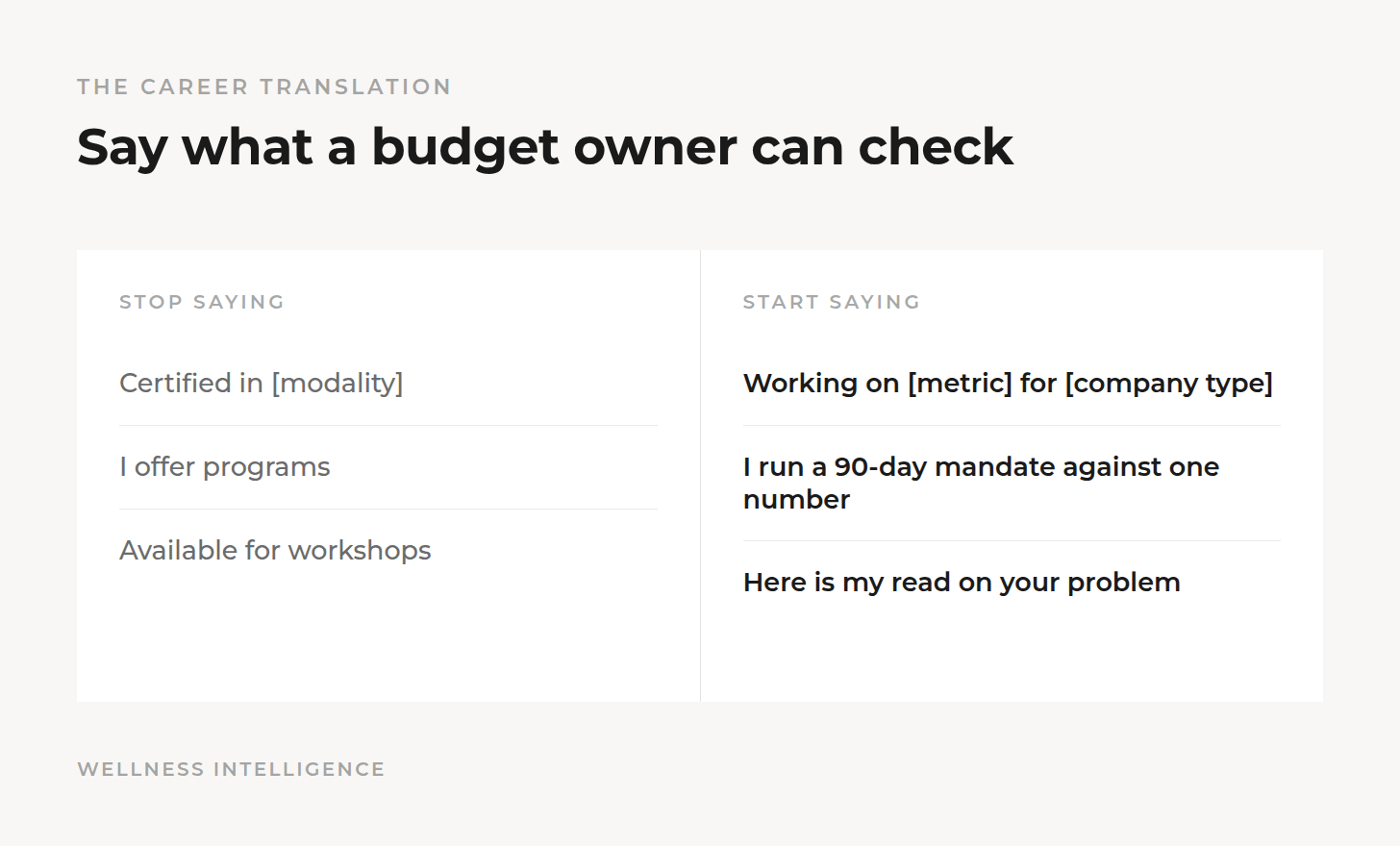Screen dimensions: 1400x846
Task: Click '[company type]' placeholder text
Action: [x=1169, y=383]
